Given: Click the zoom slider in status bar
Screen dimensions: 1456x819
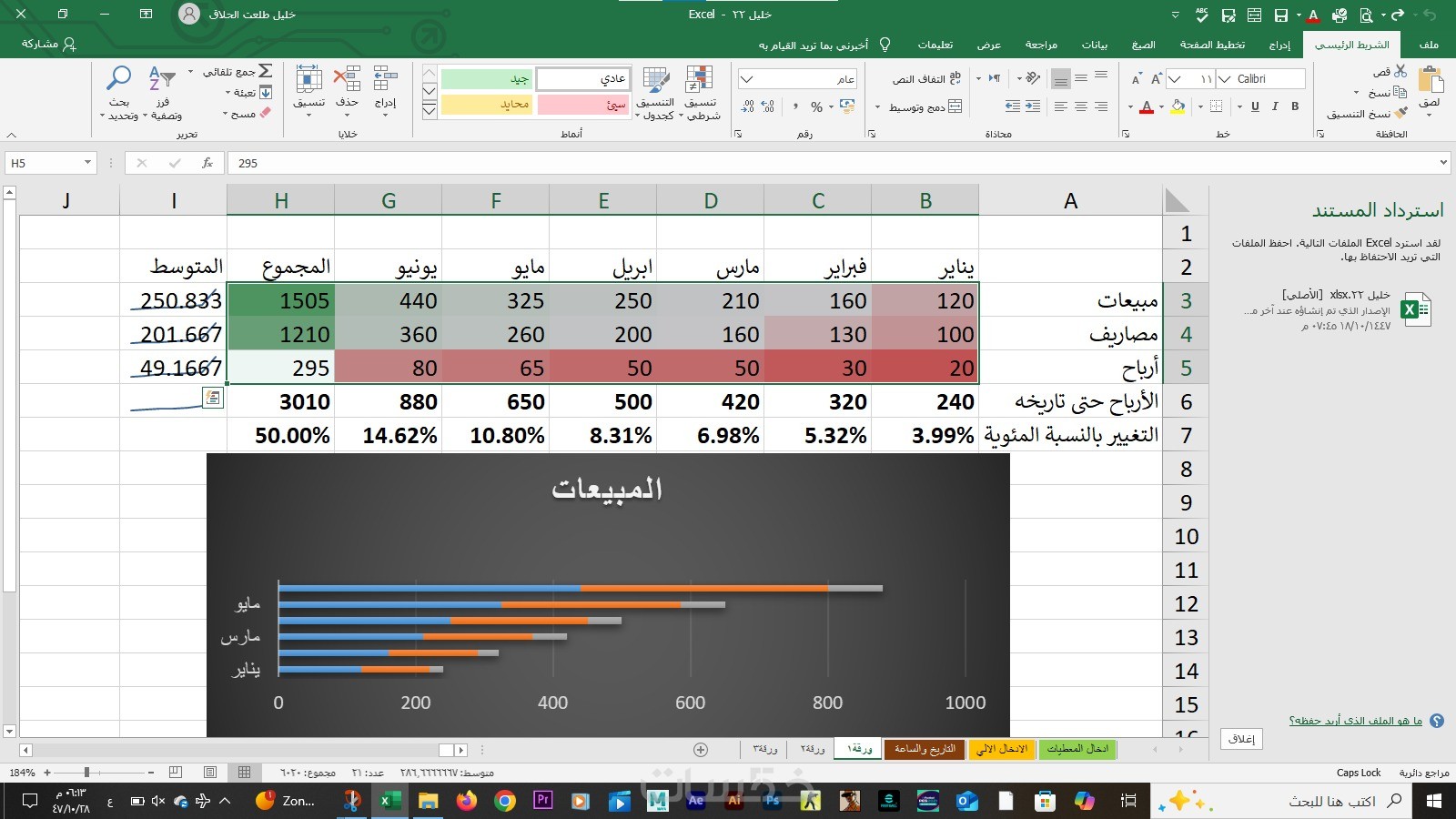Looking at the screenshot, I should point(86,773).
